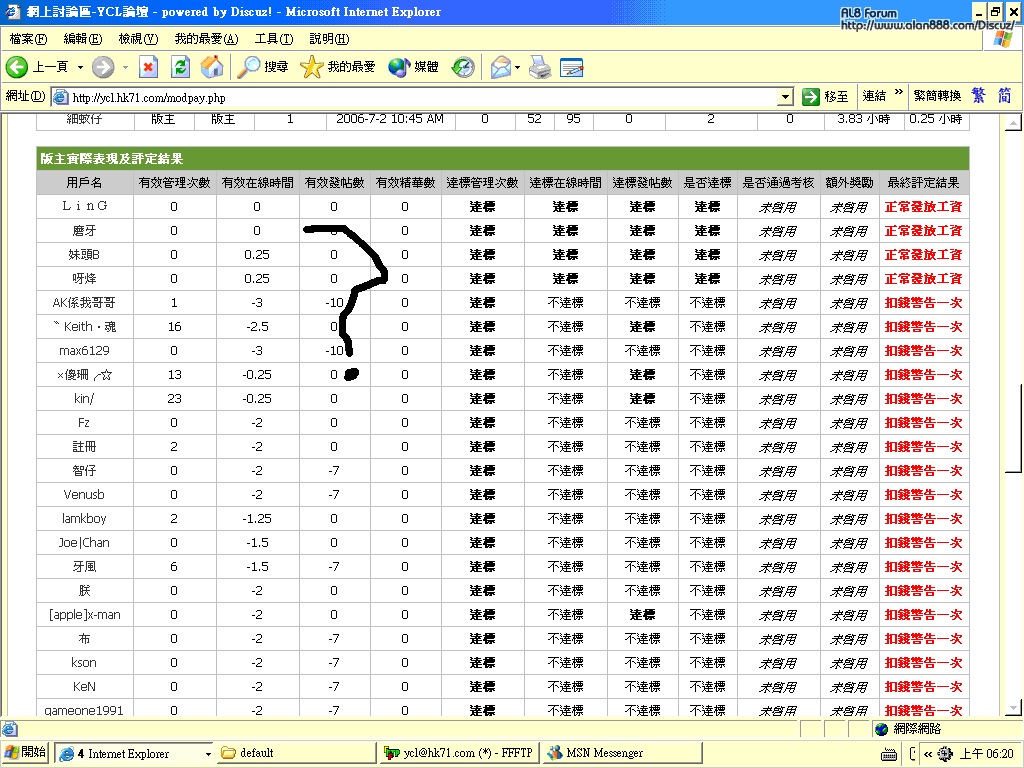
Task: Click the username cell 'gameone1991'
Action: tap(84, 710)
